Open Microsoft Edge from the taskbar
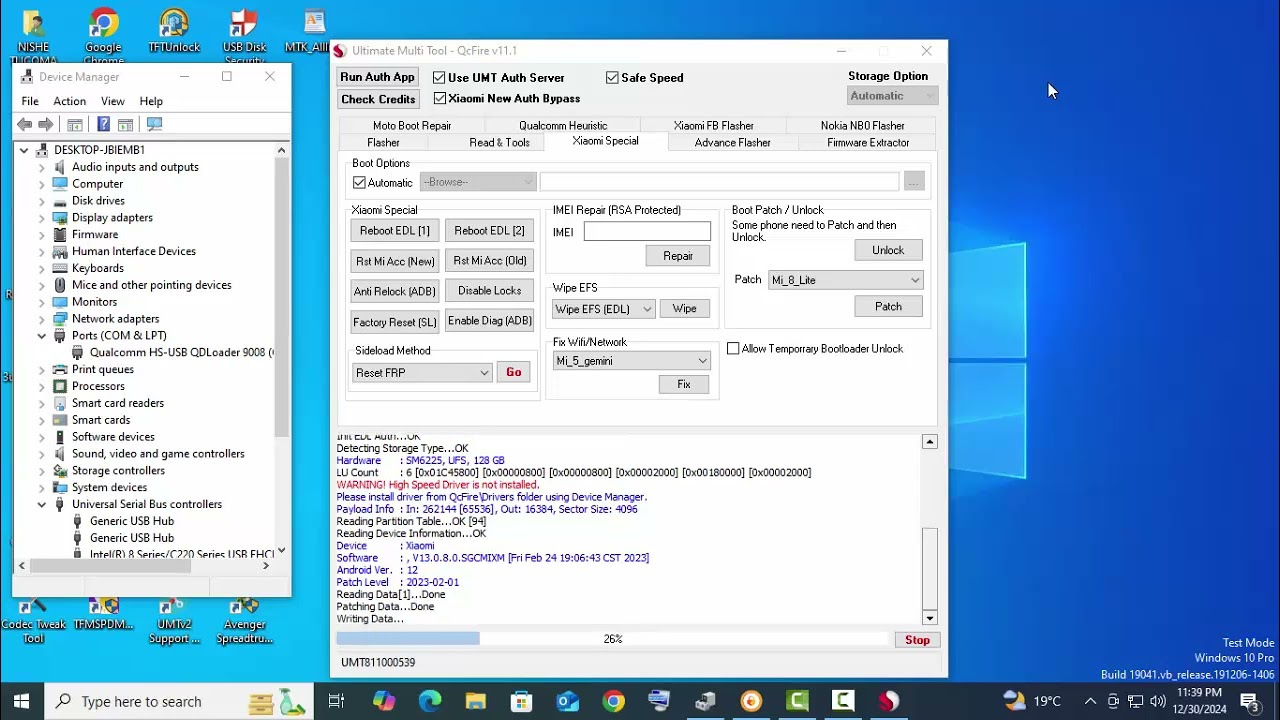 430,701
